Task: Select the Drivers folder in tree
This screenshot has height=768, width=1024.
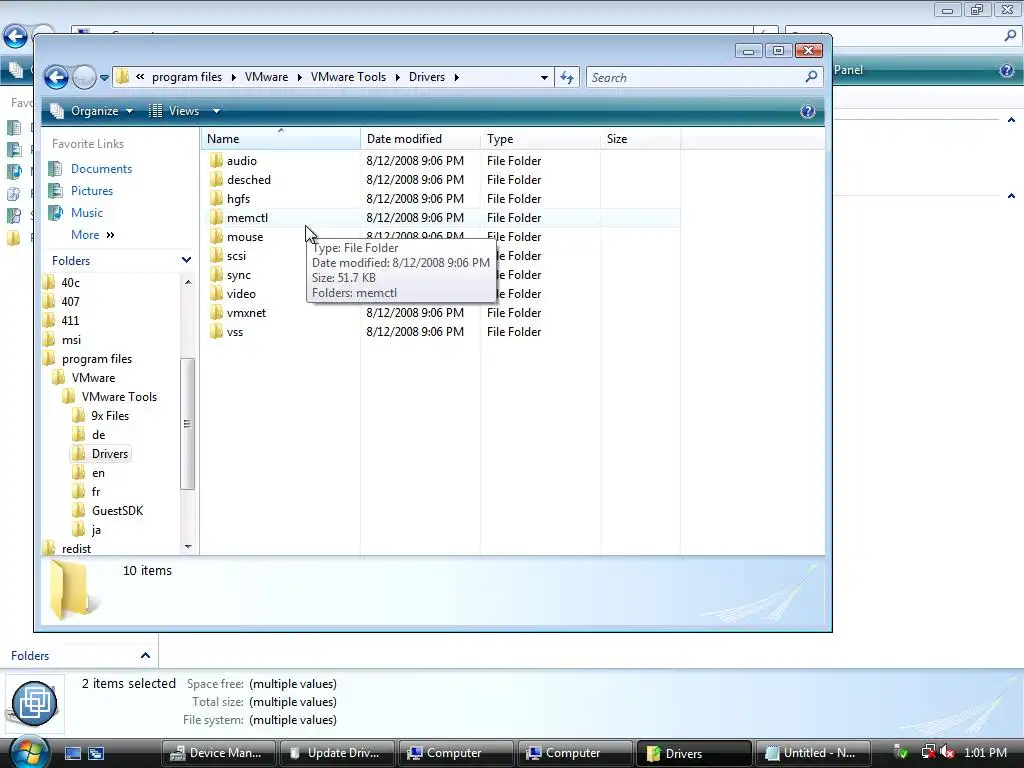Action: [x=110, y=454]
